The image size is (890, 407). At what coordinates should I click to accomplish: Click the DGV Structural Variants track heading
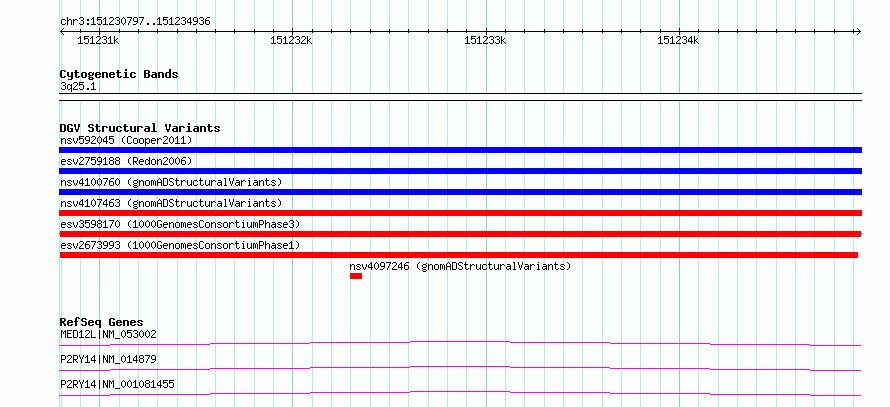pyautogui.click(x=140, y=128)
